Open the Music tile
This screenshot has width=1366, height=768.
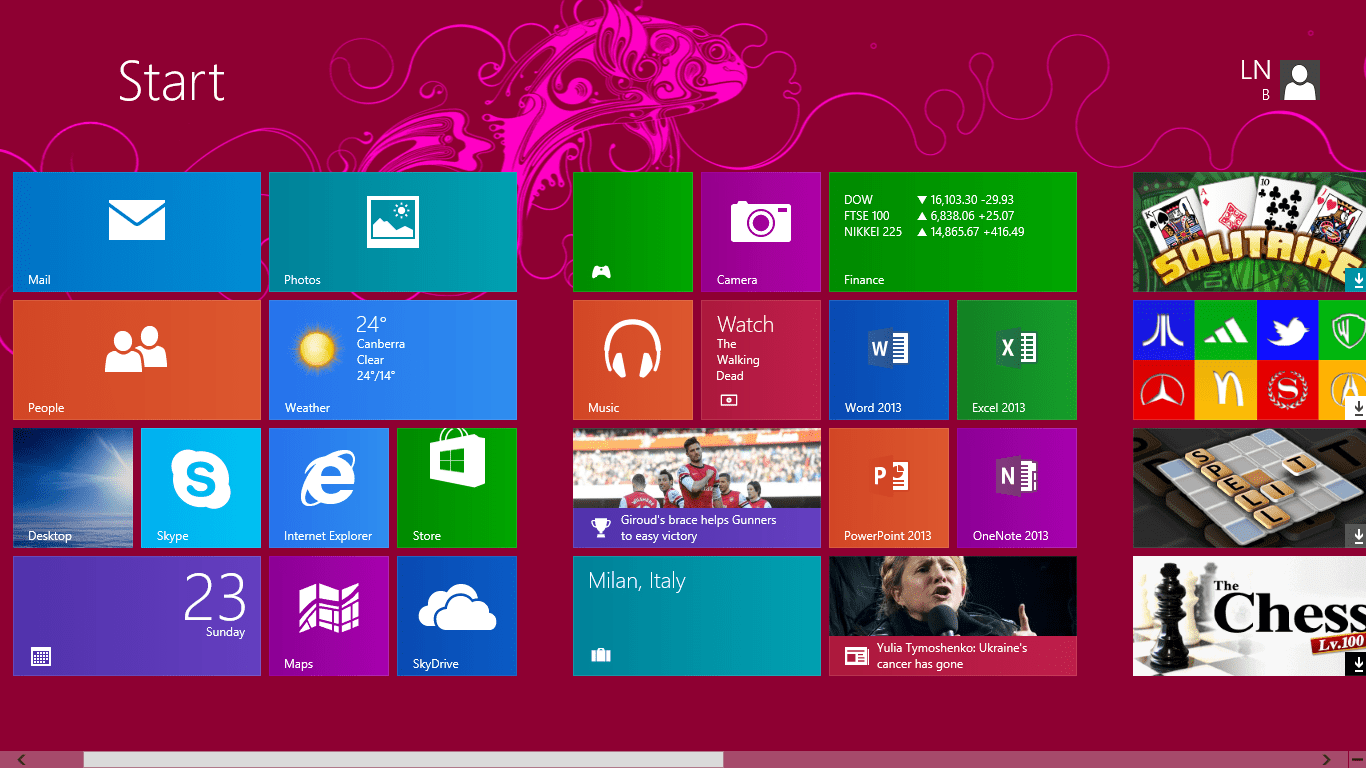click(x=633, y=360)
